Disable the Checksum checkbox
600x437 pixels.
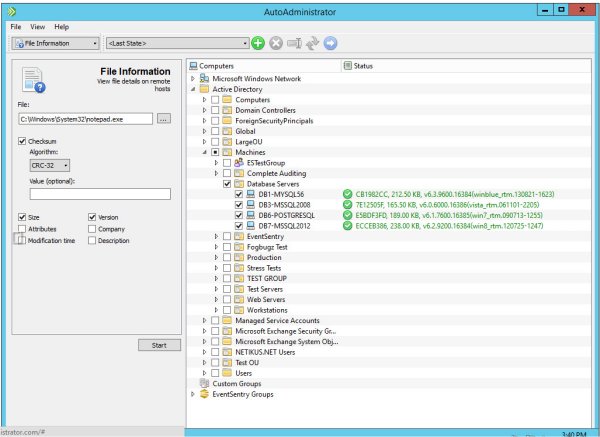(22, 141)
